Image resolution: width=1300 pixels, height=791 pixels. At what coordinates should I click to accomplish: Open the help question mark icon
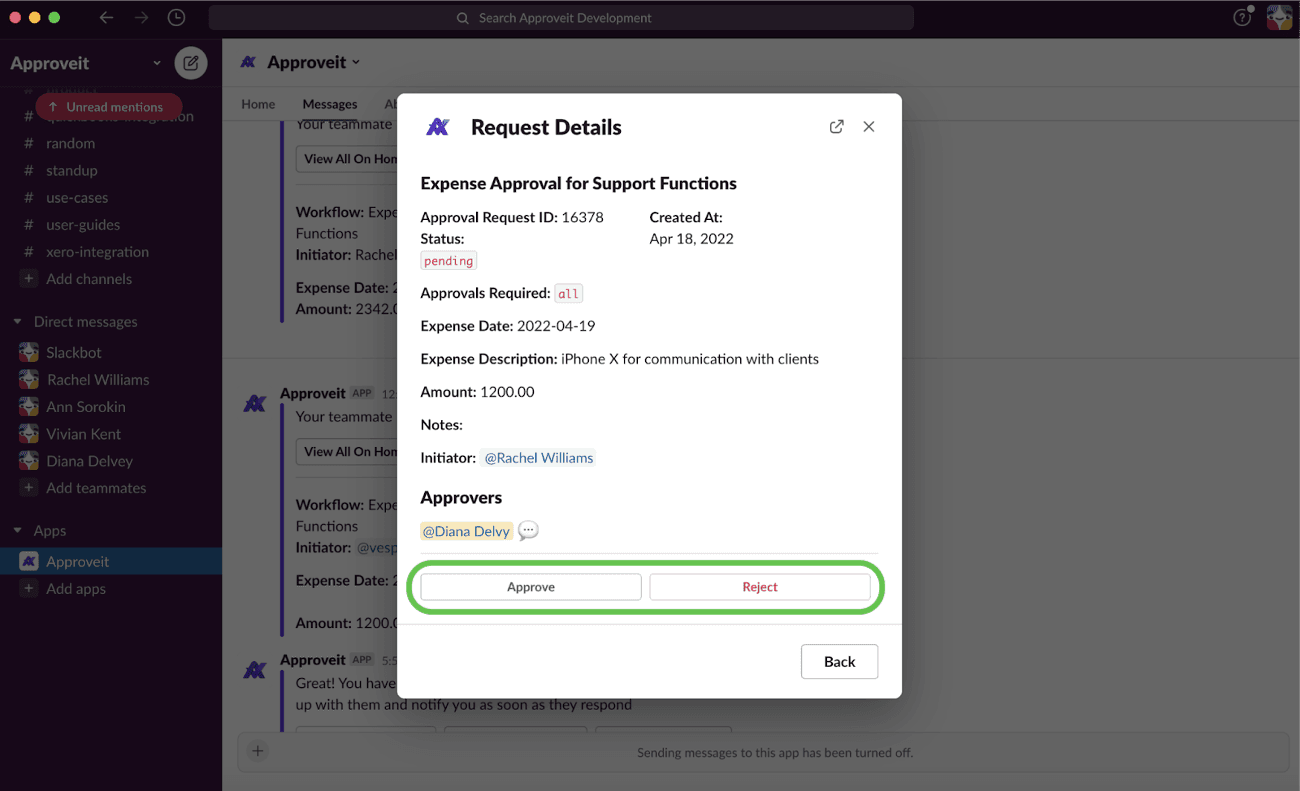point(1242,18)
